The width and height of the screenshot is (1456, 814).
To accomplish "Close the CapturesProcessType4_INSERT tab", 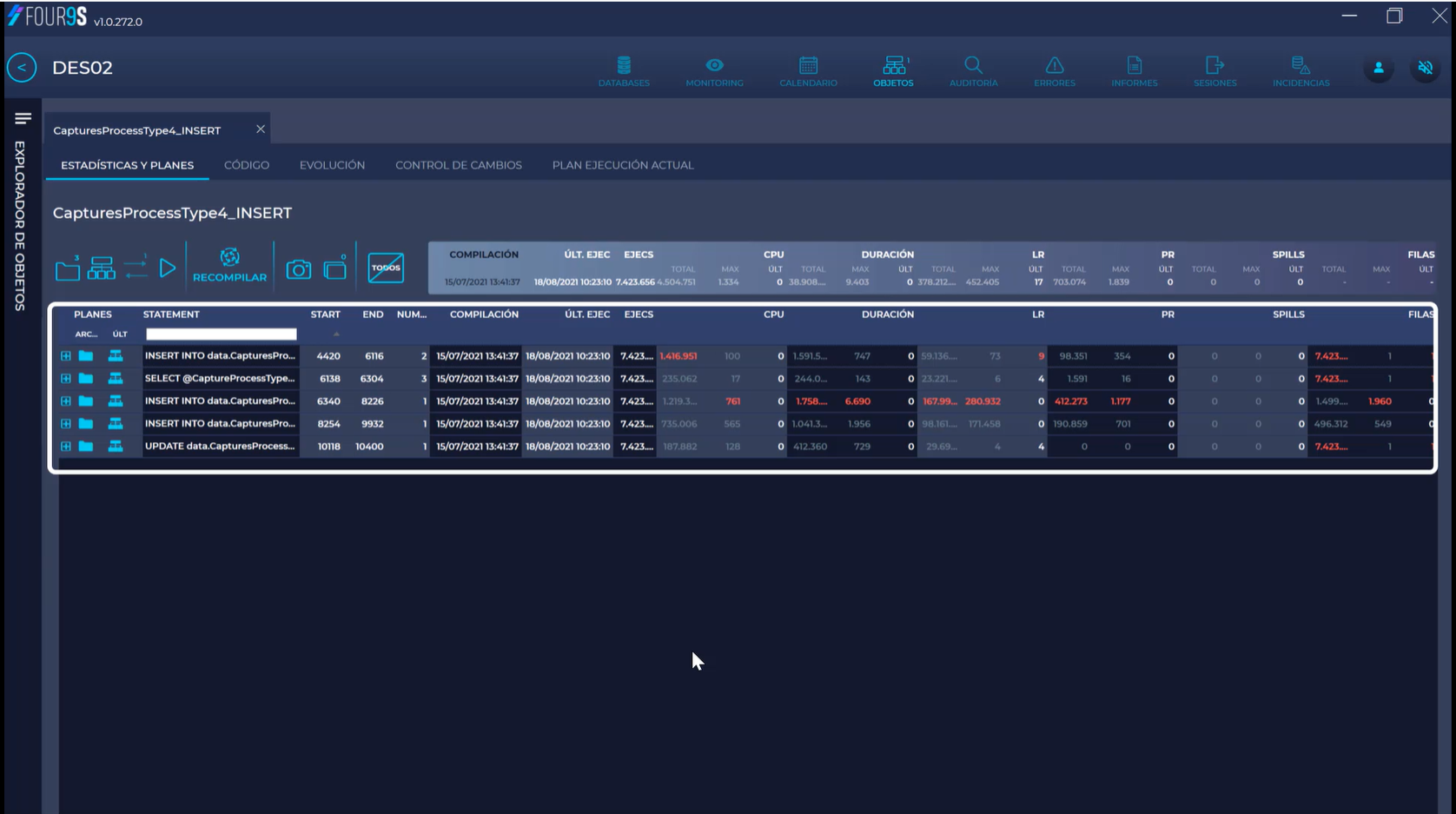I will pyautogui.click(x=261, y=129).
